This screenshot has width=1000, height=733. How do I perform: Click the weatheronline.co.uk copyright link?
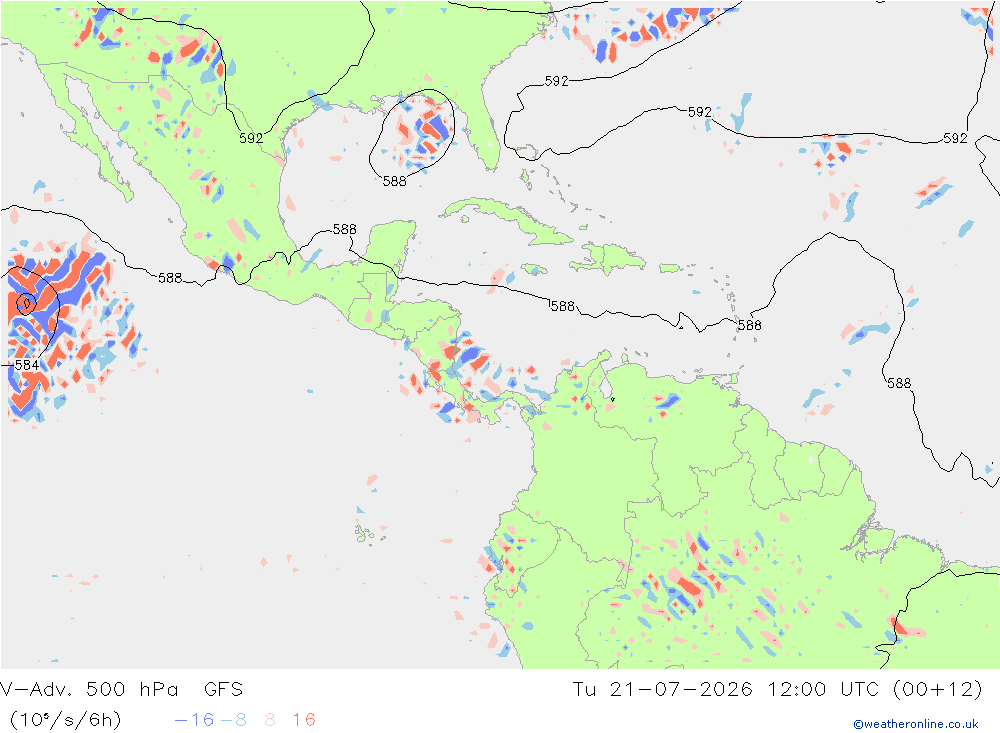pyautogui.click(x=916, y=724)
